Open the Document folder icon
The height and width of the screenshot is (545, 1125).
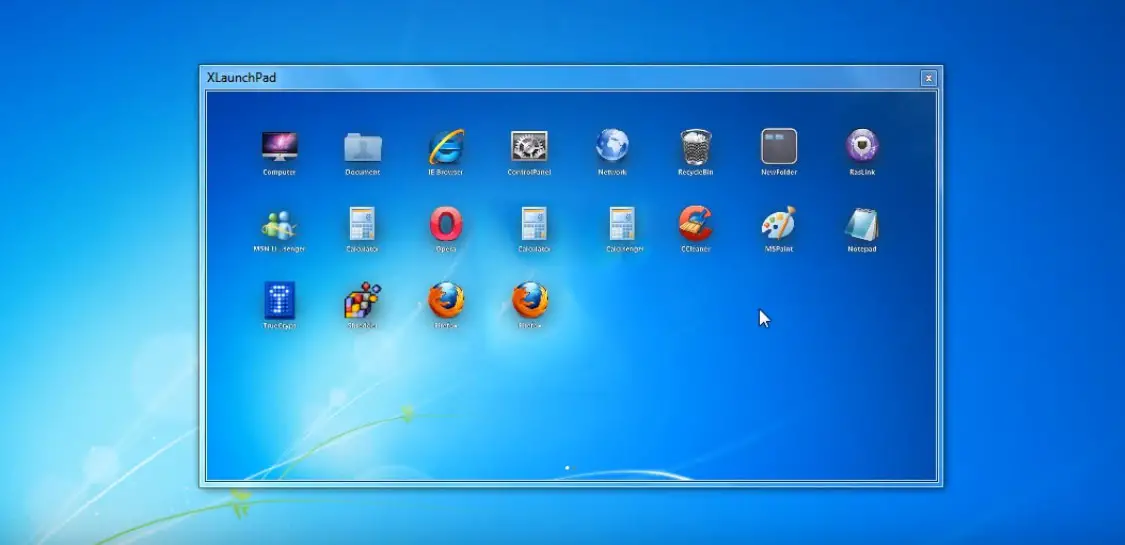tap(363, 147)
